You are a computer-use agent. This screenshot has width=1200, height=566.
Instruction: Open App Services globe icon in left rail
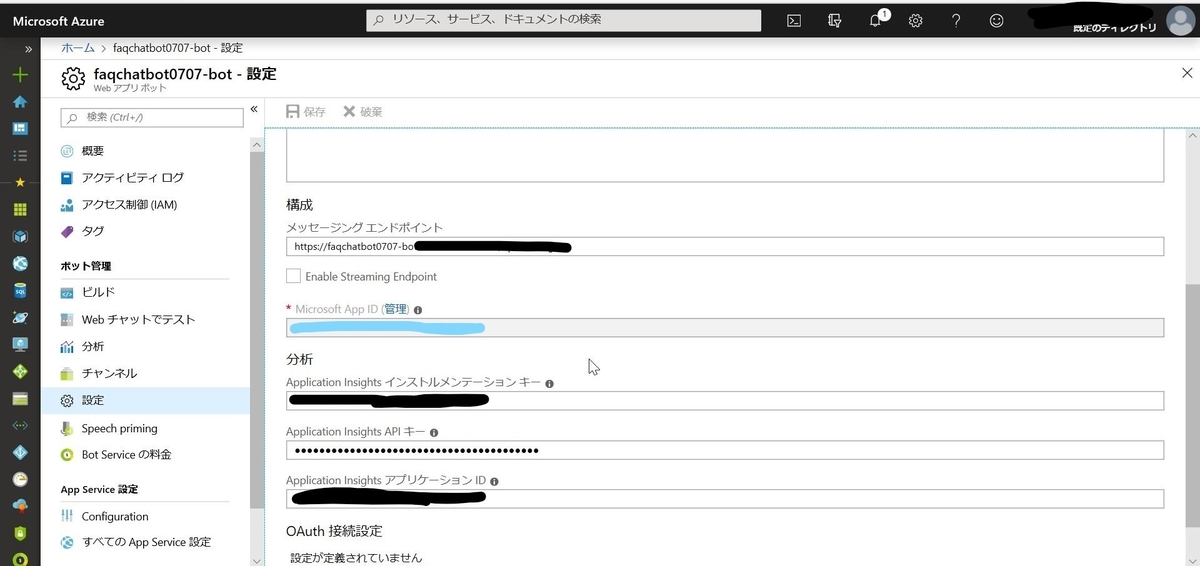(x=20, y=263)
